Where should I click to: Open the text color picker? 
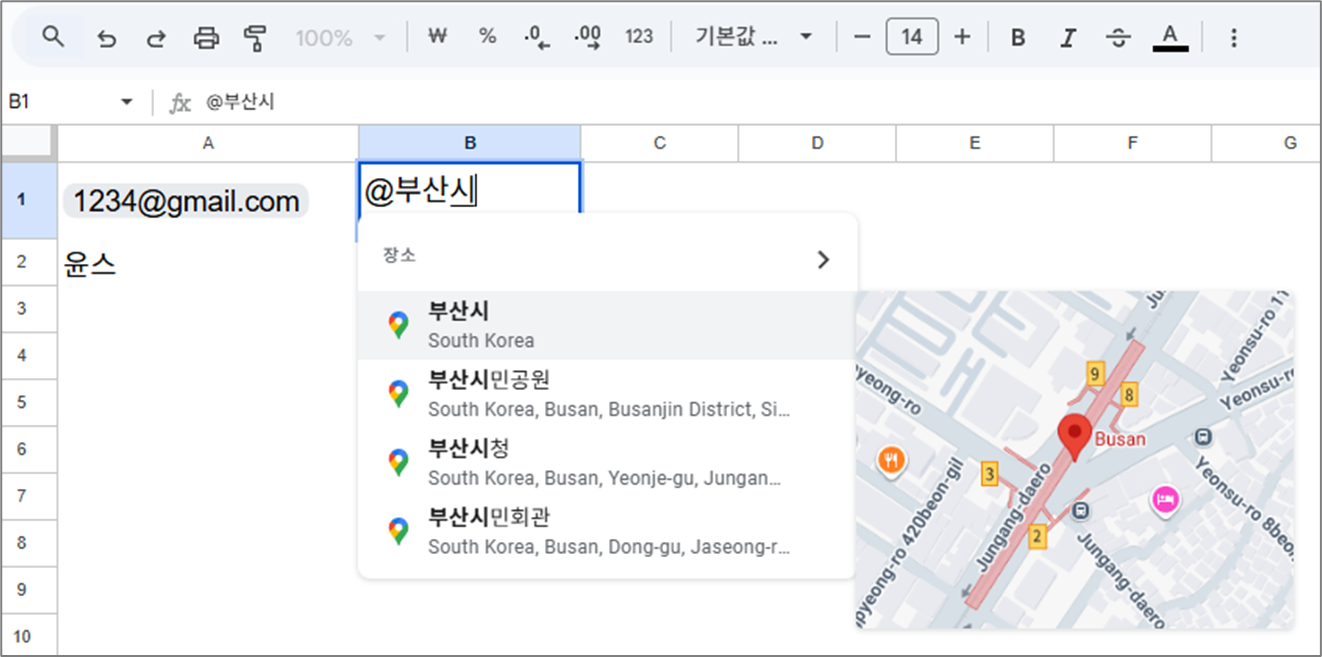[x=1170, y=38]
